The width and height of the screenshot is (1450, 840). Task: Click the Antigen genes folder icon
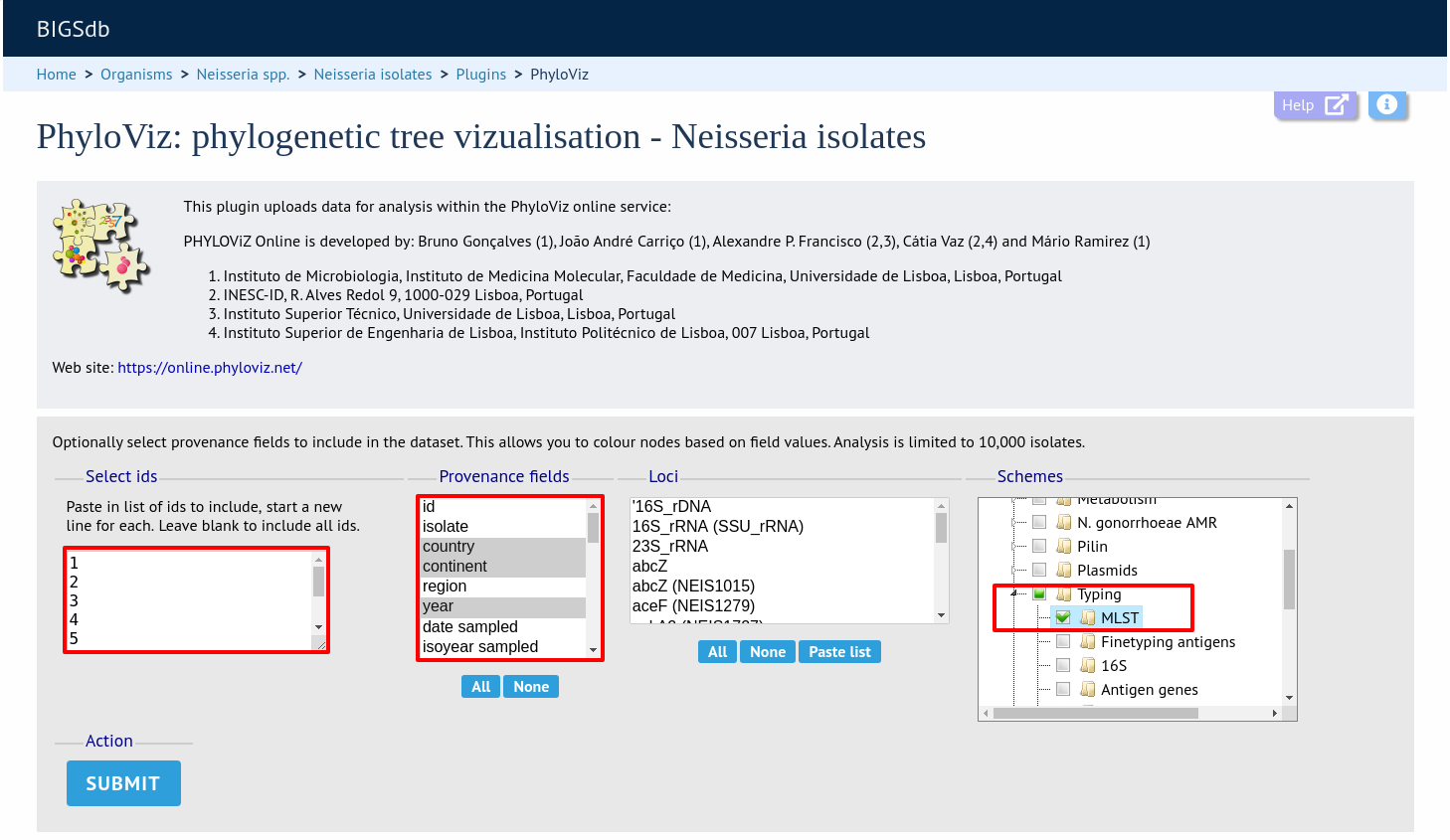pos(1088,690)
